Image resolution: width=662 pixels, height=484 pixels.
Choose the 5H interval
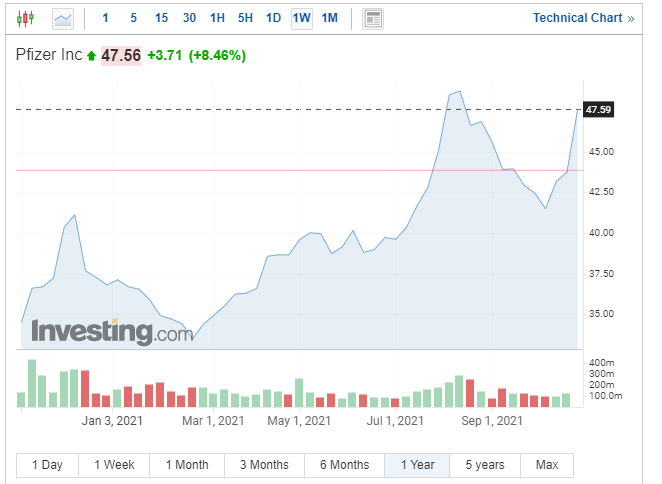pyautogui.click(x=245, y=18)
